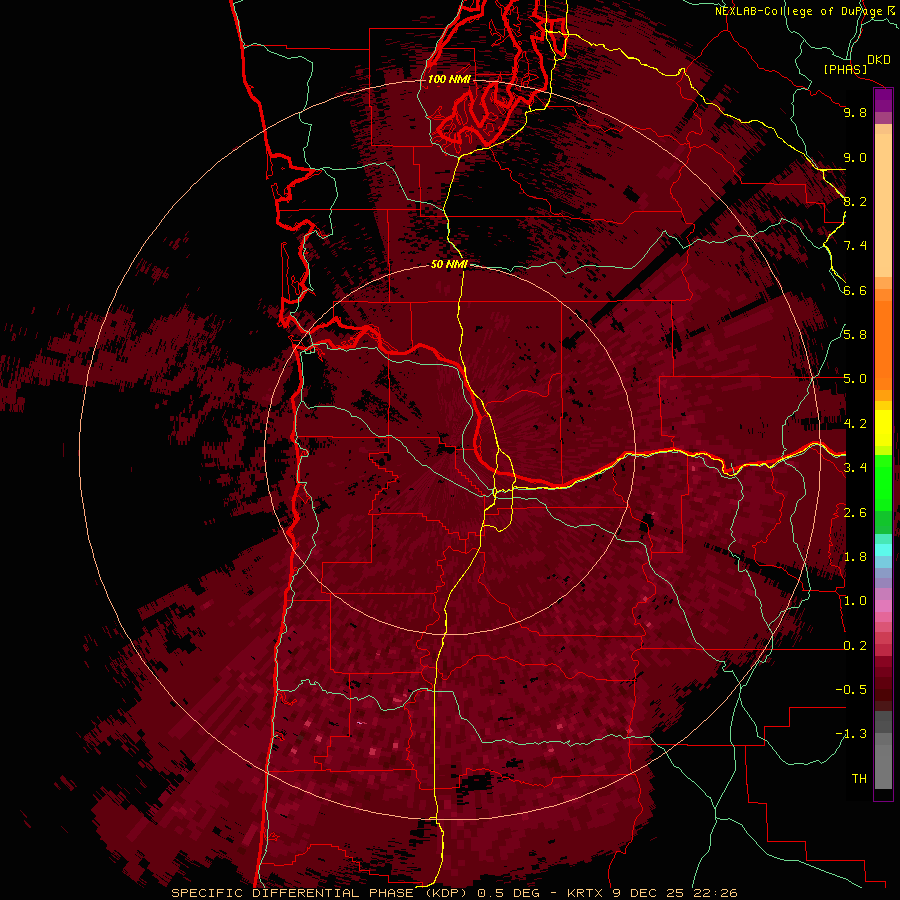Image resolution: width=900 pixels, height=900 pixels.
Task: Click the 5.0 legend value
Action: [x=855, y=379]
